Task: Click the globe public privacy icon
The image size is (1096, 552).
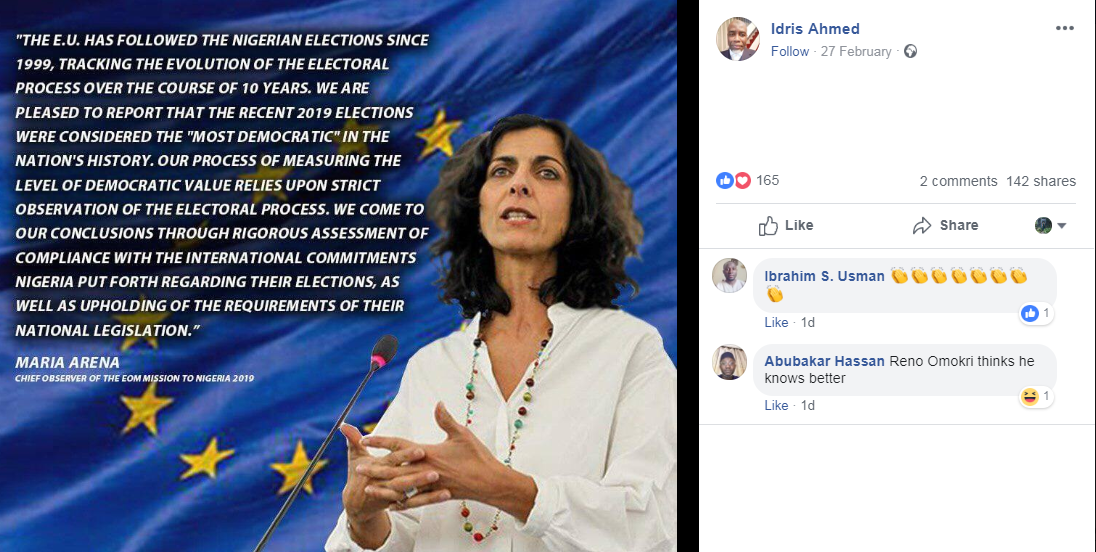Action: 910,51
